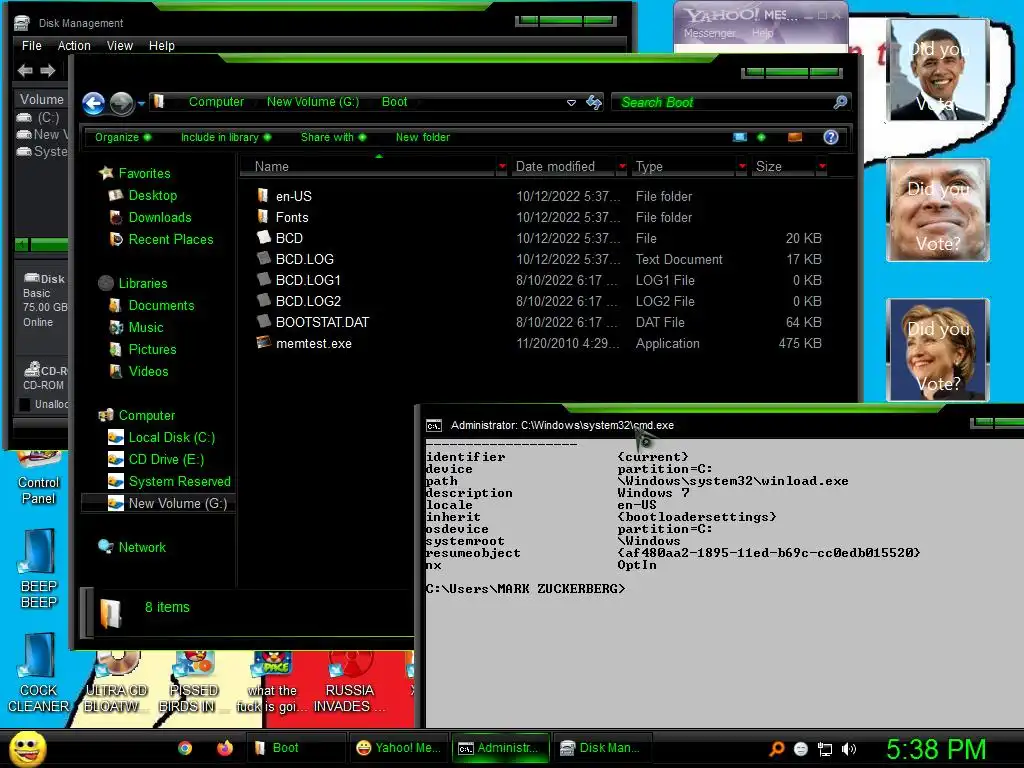This screenshot has height=768, width=1024.
Task: Open Documents library
Action: point(161,305)
